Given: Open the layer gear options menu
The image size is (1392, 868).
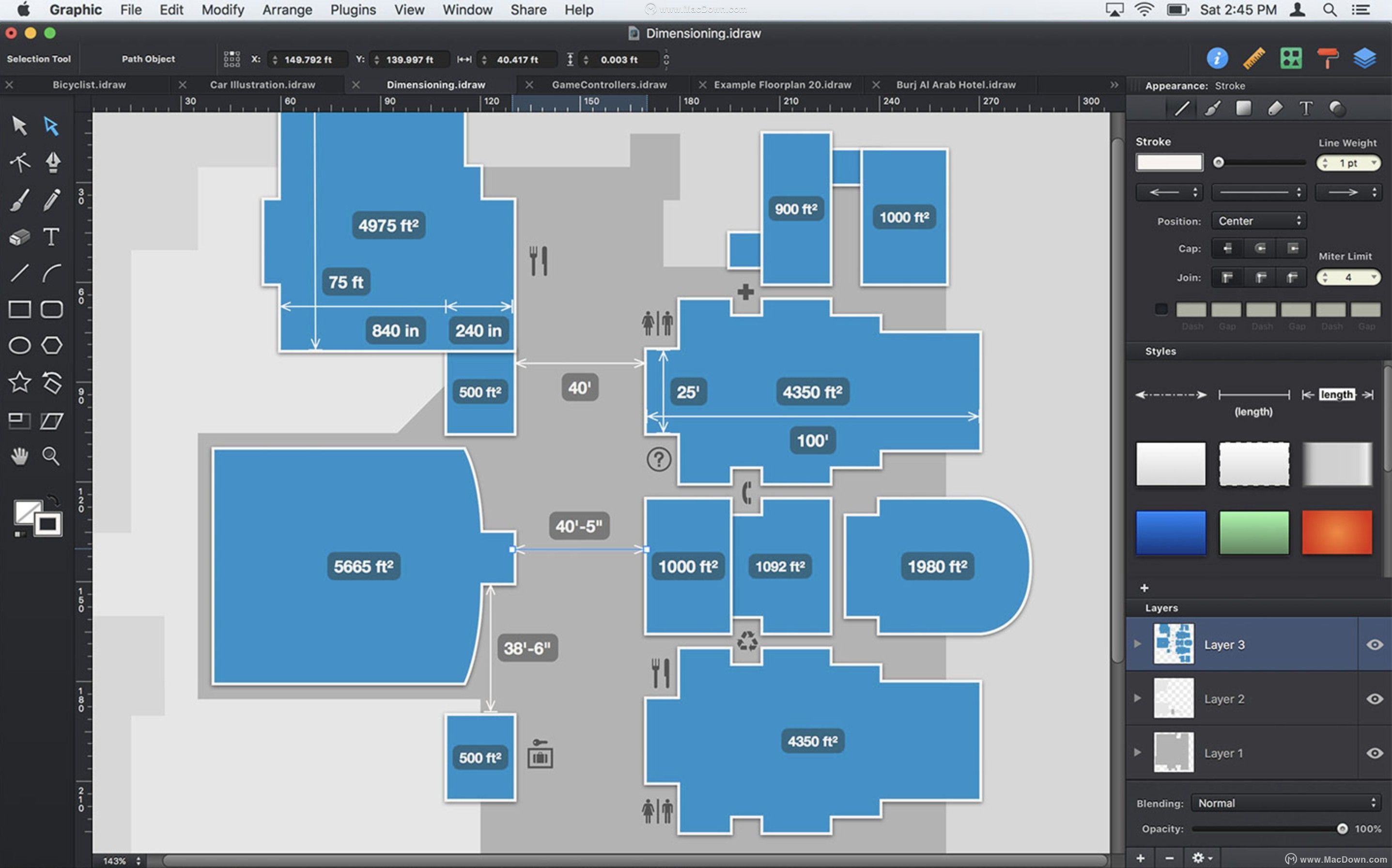Looking at the screenshot, I should (x=1202, y=858).
